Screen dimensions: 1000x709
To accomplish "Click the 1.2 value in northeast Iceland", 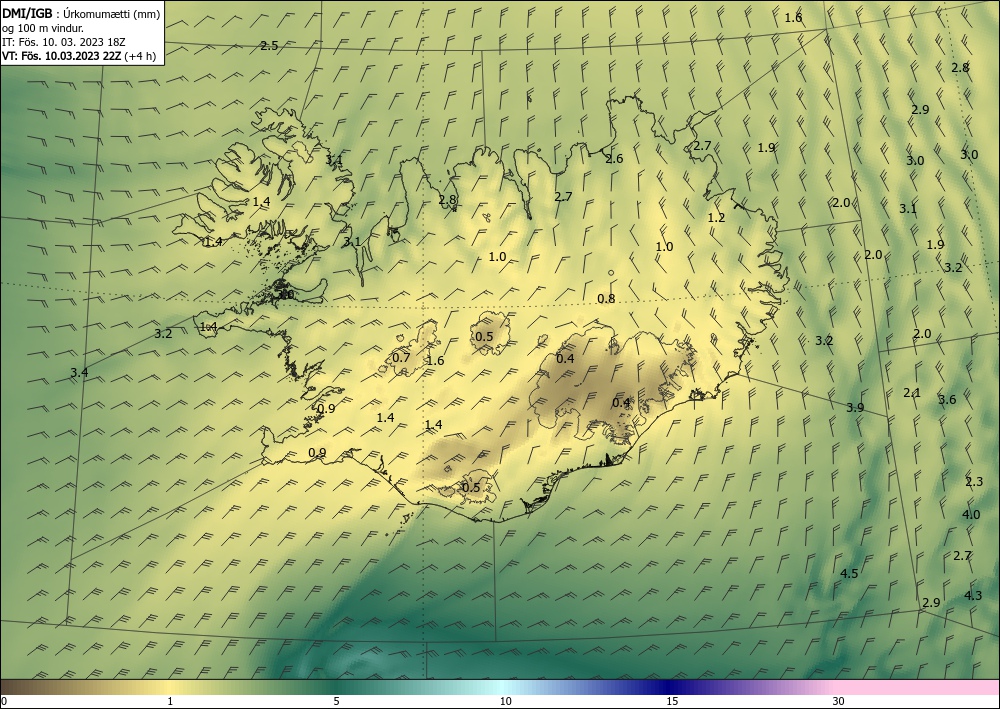I will 716,217.
